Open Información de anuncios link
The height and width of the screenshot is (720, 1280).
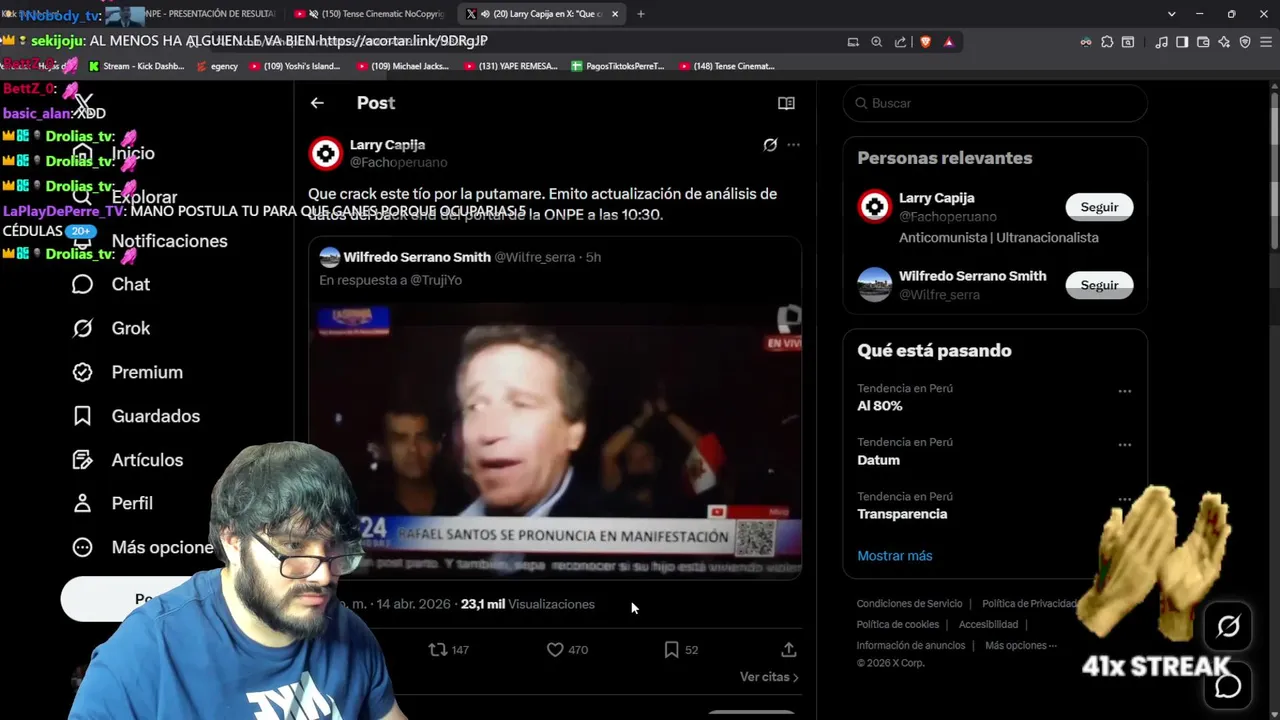pyautogui.click(x=910, y=646)
